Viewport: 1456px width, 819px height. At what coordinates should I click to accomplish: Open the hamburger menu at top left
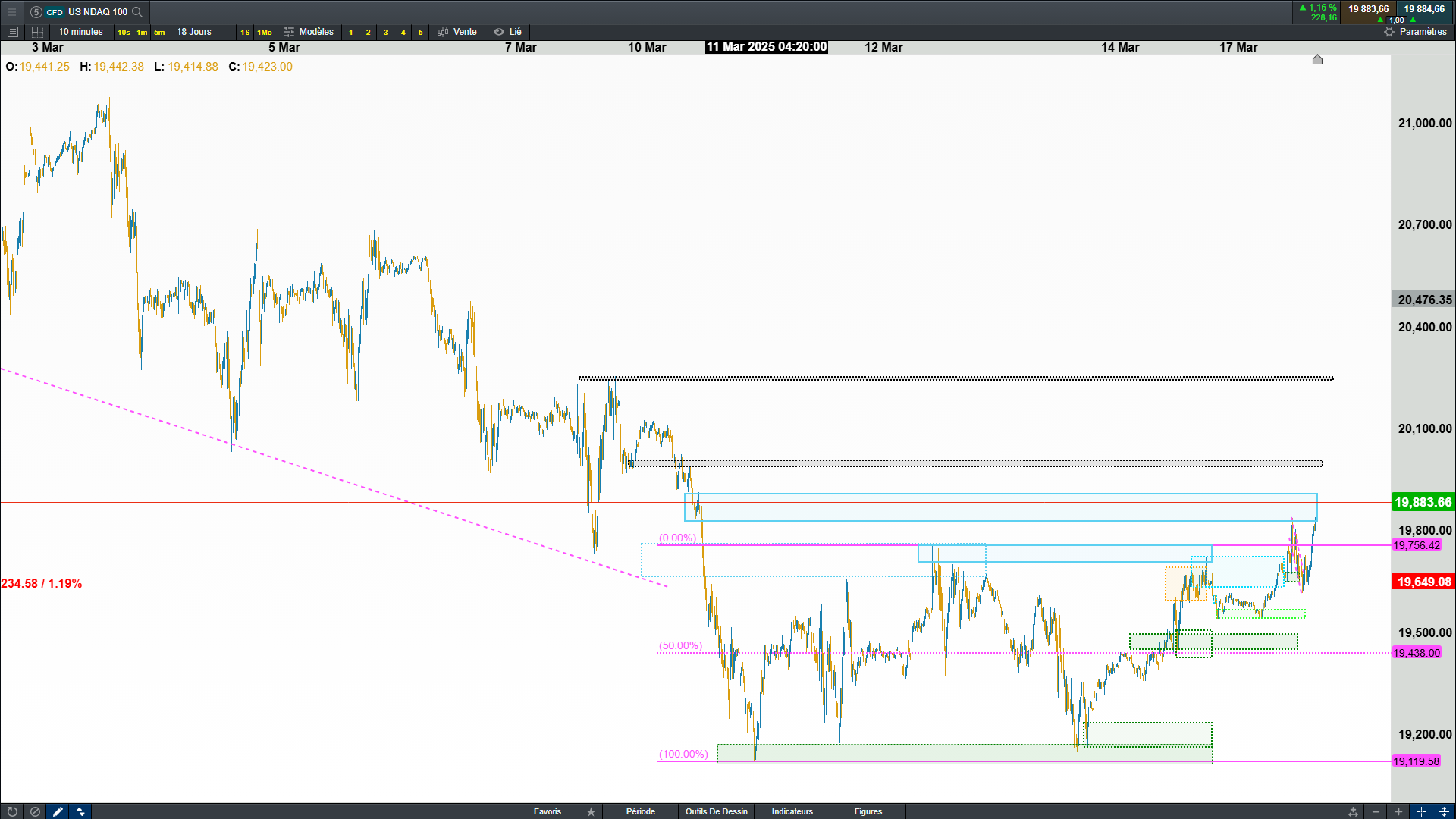pos(12,12)
